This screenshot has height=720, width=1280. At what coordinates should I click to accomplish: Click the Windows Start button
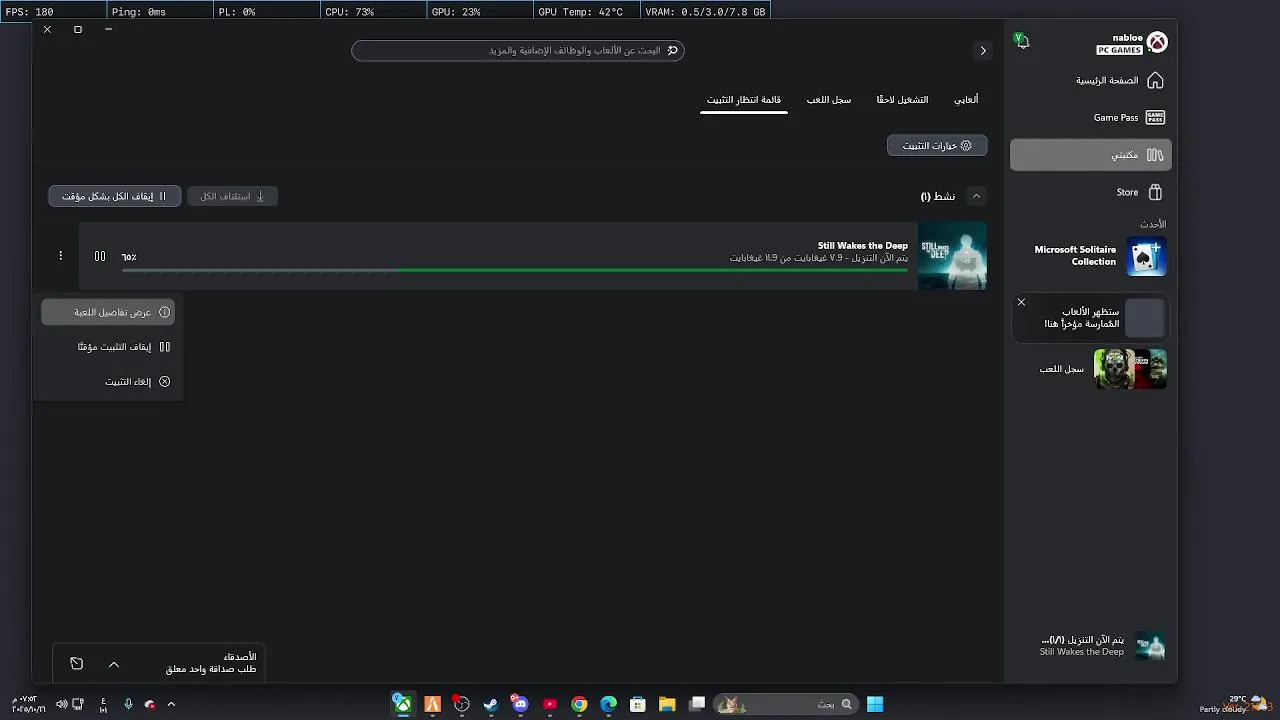coord(875,705)
